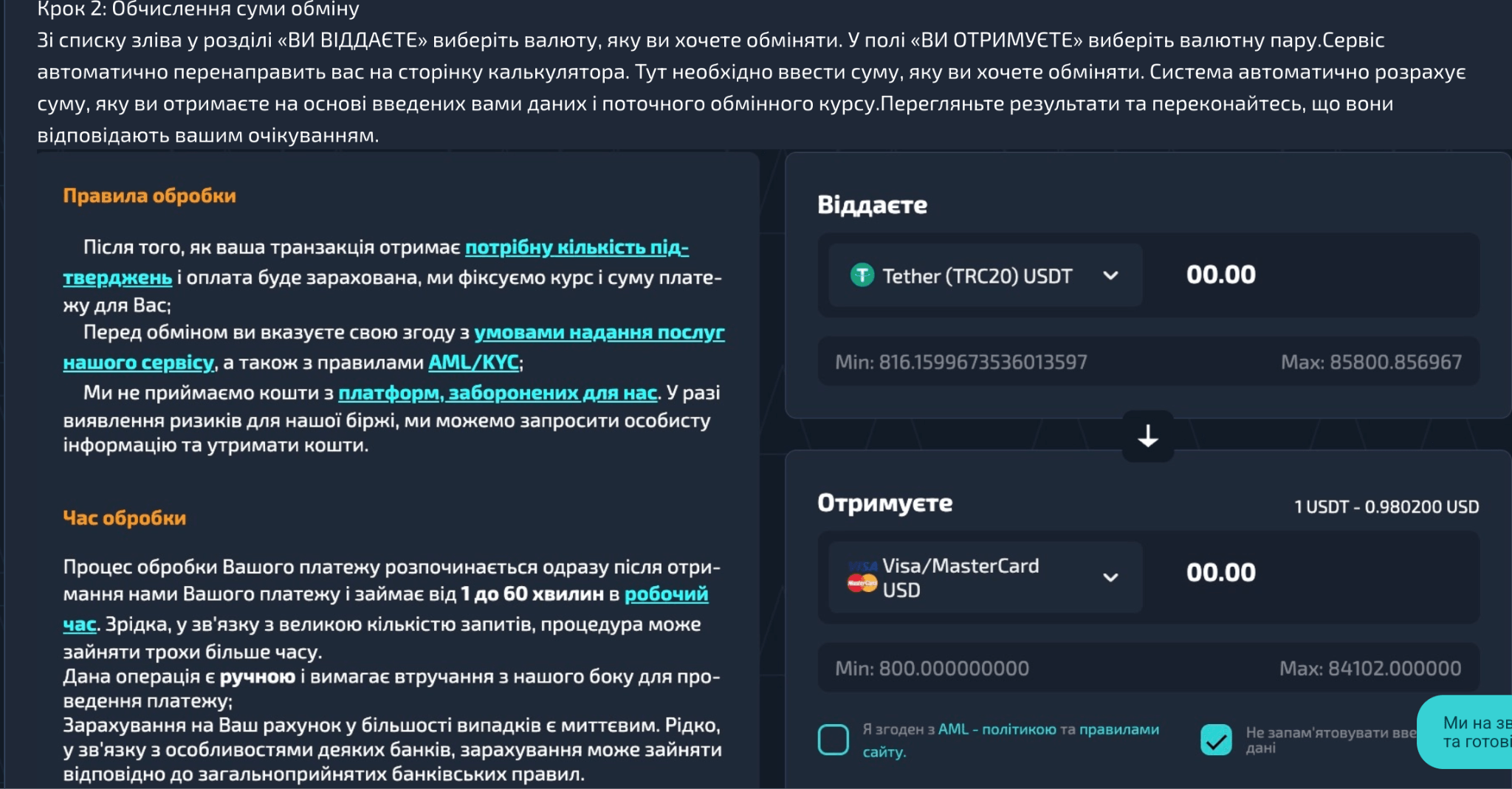The width and height of the screenshot is (1512, 789).
Task: Open the Visa/MasterCard USD currency dropdown
Action: [x=1110, y=577]
